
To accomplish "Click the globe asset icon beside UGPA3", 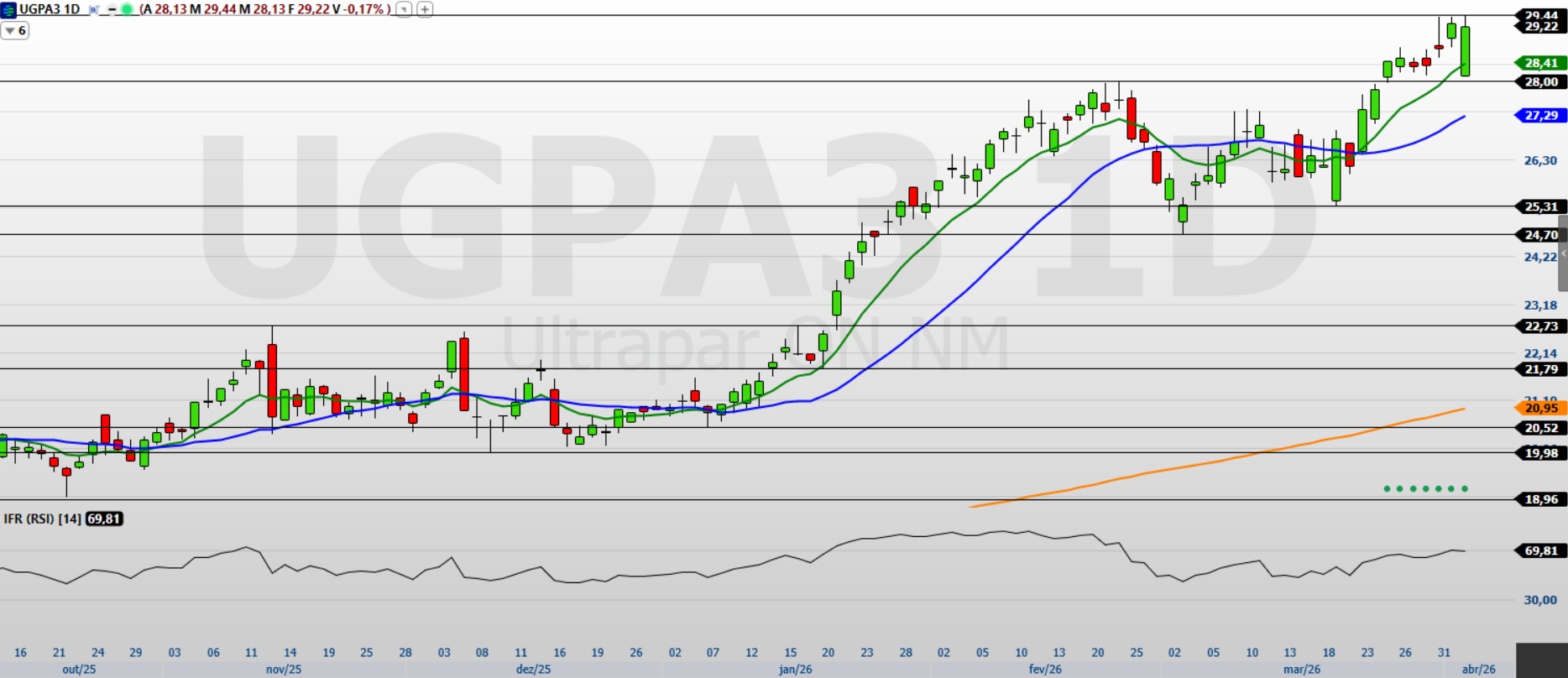I will pos(8,9).
